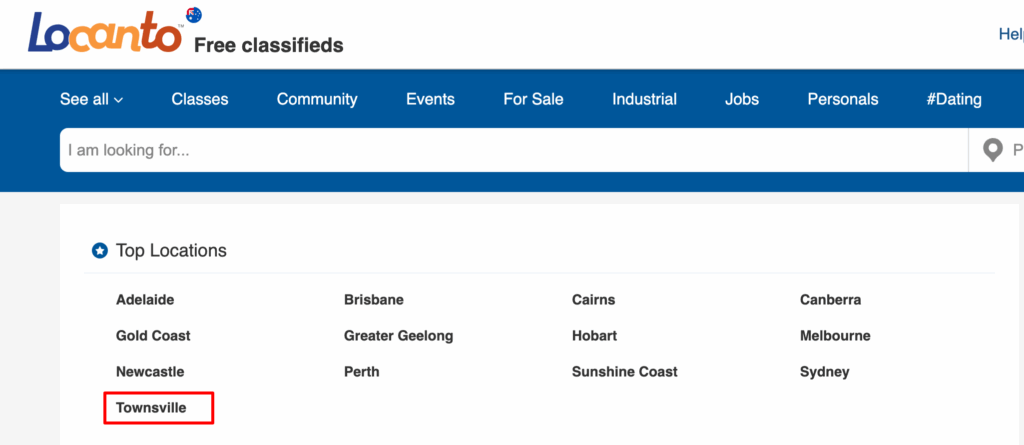1024x445 pixels.
Task: Open the For Sale category
Action: coord(534,99)
